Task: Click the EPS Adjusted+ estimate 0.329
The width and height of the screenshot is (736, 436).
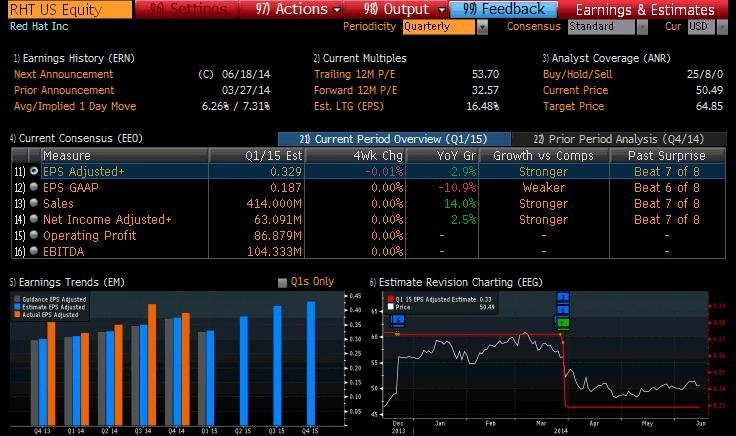Action: pyautogui.click(x=286, y=172)
